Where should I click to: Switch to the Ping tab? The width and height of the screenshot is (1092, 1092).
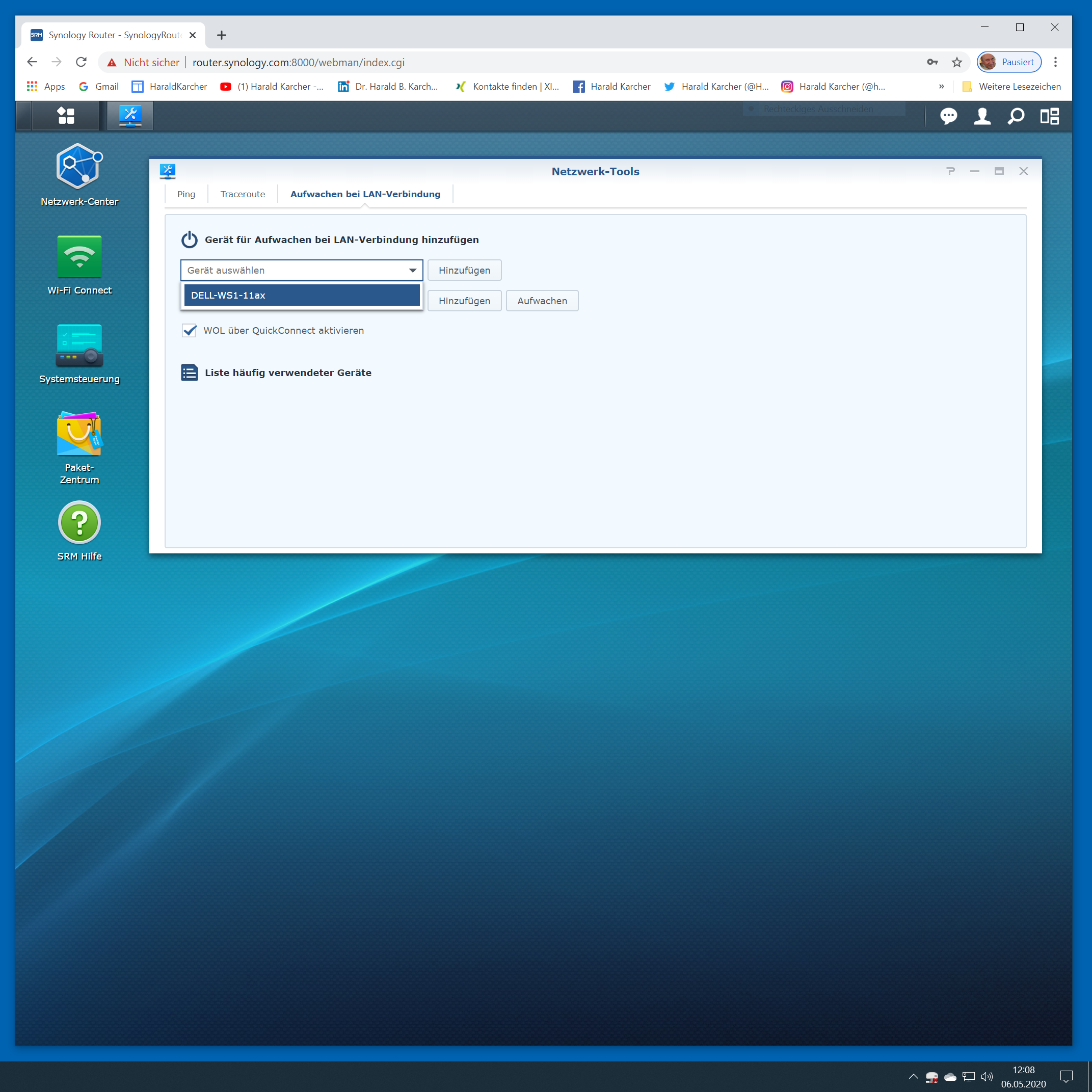186,194
